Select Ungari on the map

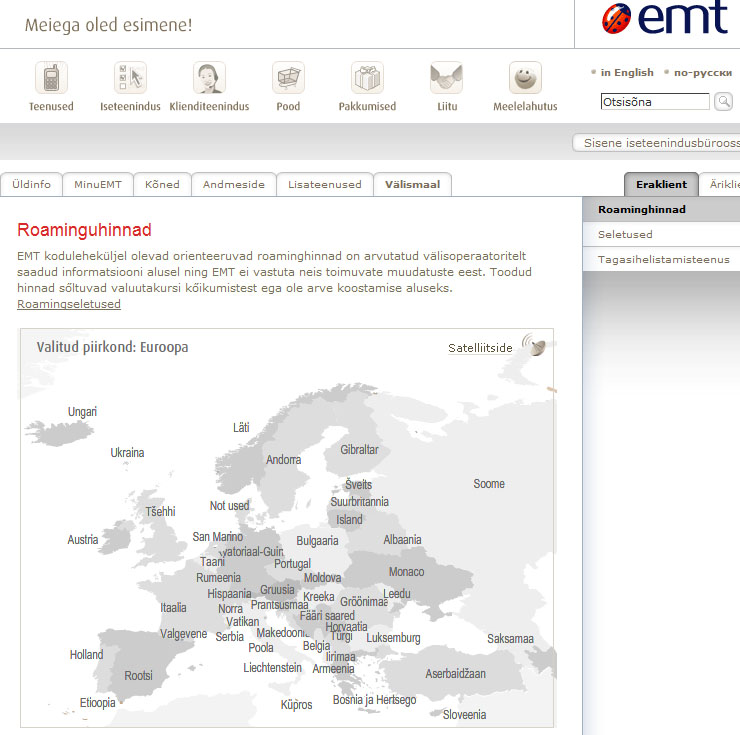(x=82, y=412)
